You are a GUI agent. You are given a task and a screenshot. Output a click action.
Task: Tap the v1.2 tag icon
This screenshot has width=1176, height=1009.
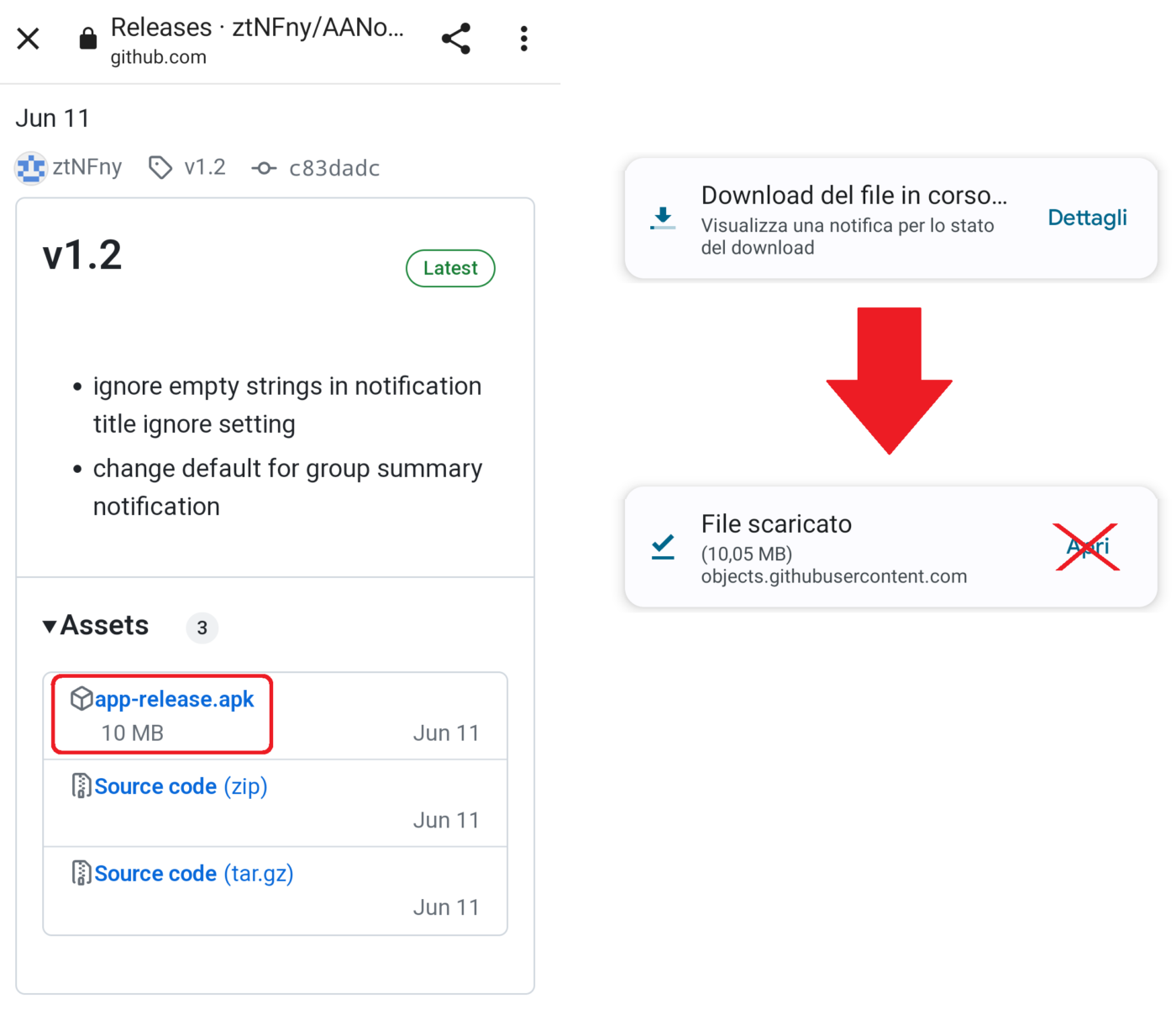tap(160, 167)
